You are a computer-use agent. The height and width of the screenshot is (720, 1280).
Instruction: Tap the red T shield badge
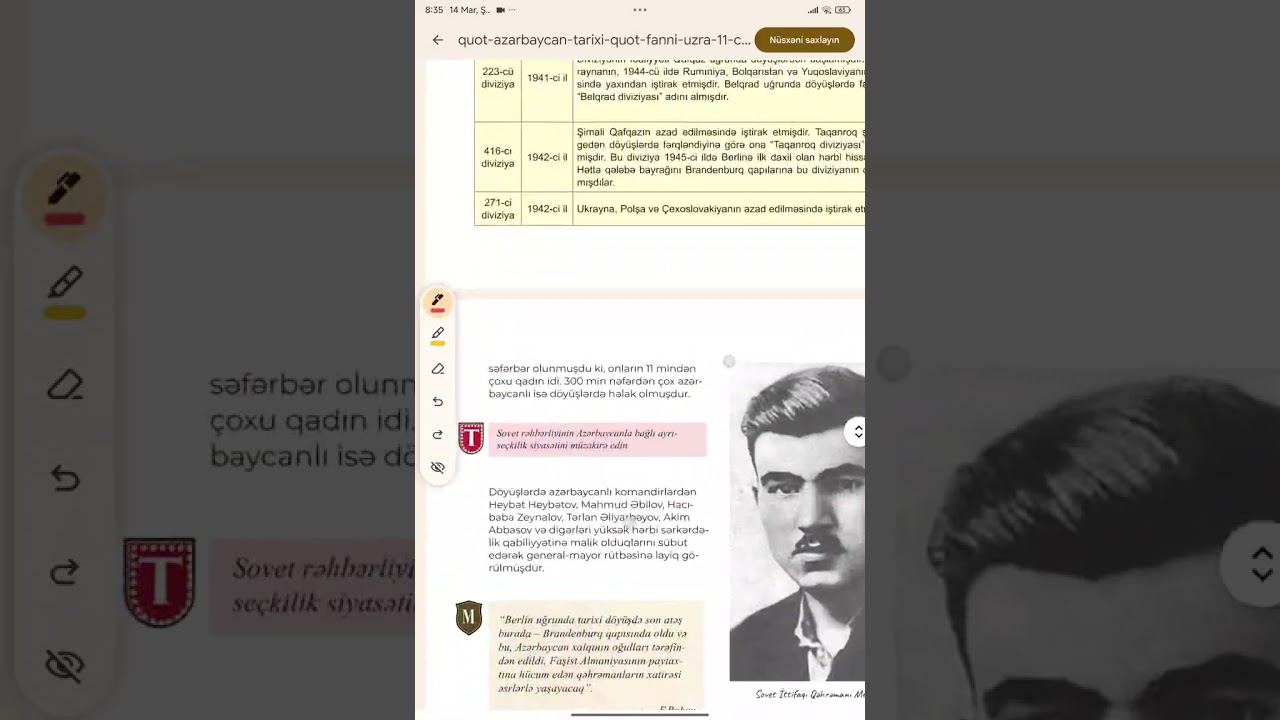coord(471,438)
